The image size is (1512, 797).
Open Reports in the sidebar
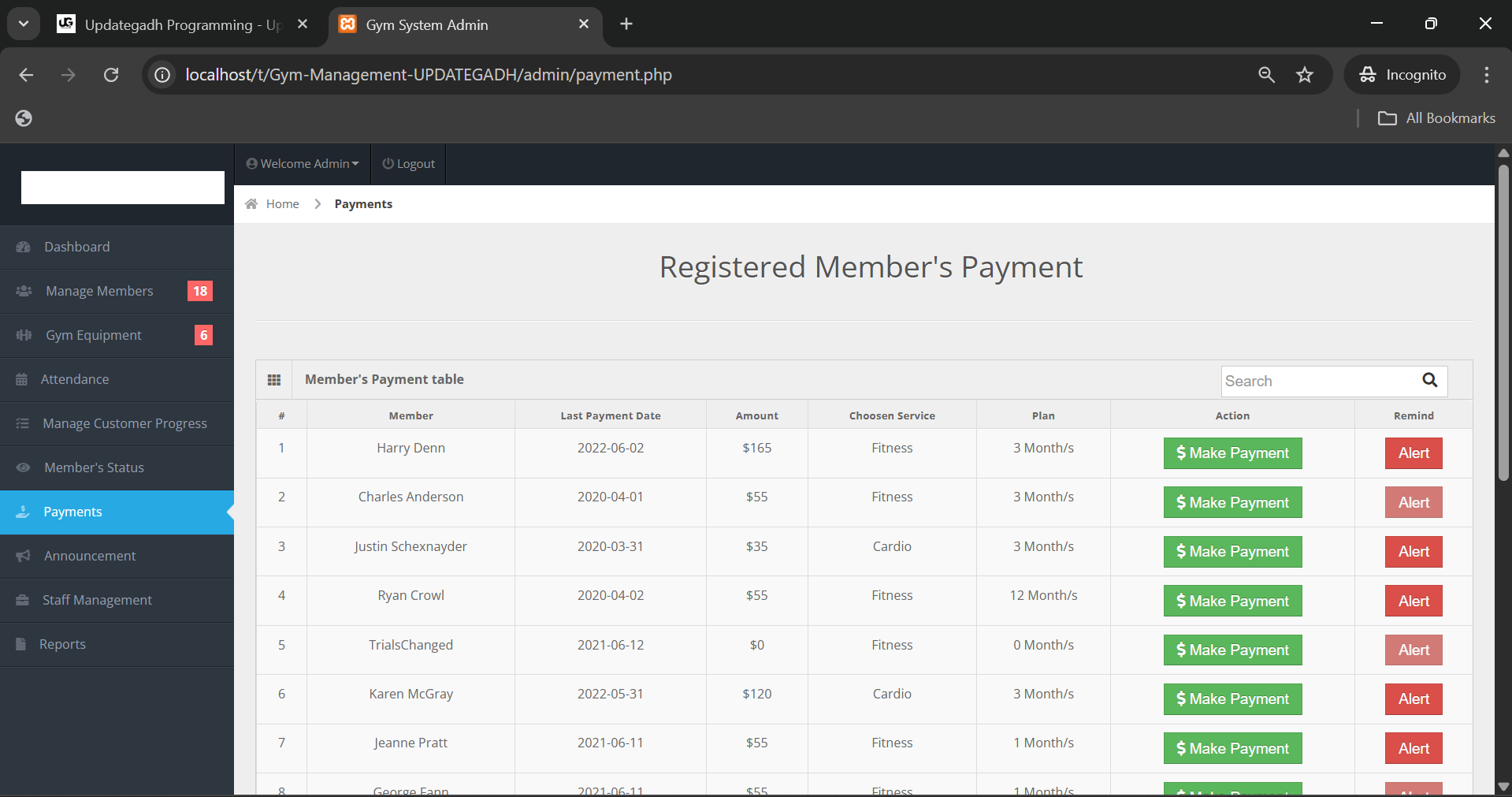[x=117, y=644]
